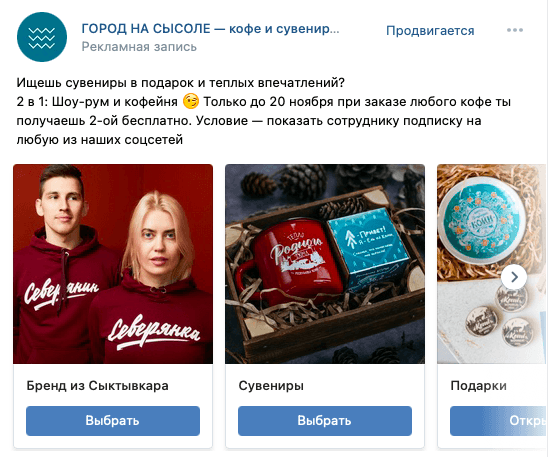548x457 pixels.
Task: Click the blue Привет box in photo
Action: [x=369, y=247]
